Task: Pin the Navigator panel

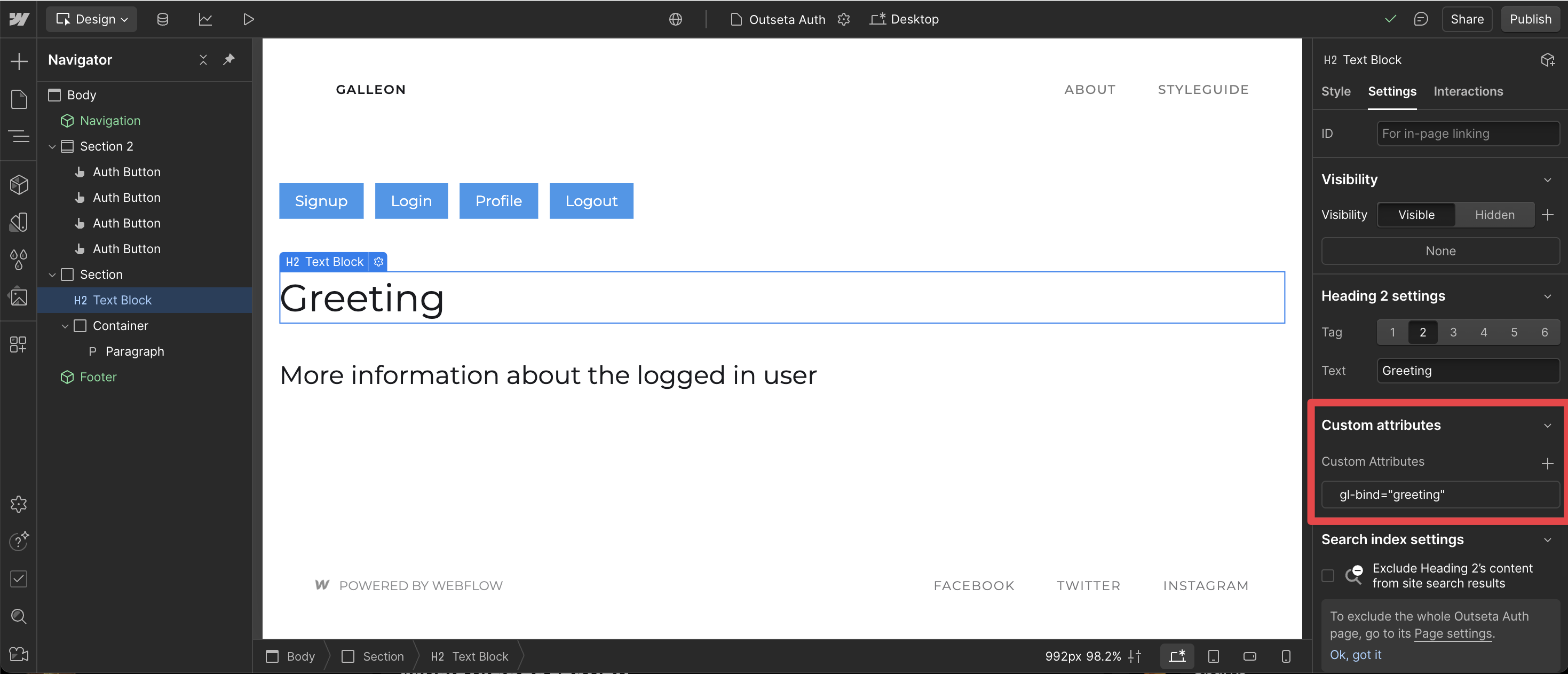Action: coord(229,60)
